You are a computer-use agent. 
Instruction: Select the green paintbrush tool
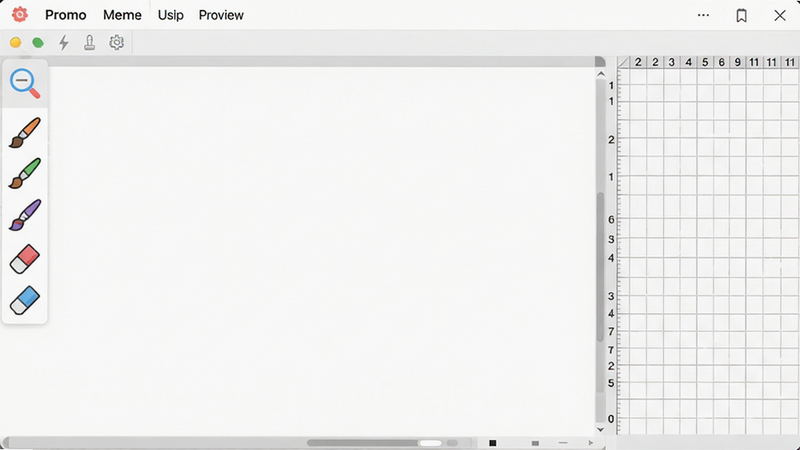coord(24,173)
